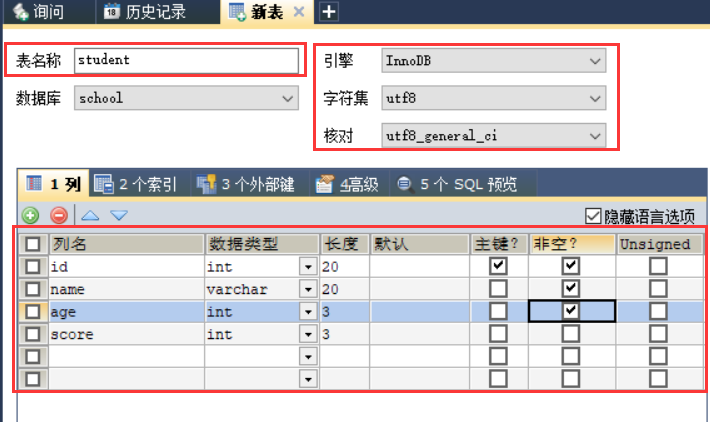The width and height of the screenshot is (710, 422).
Task: Select the column name cell 'score'
Action: [x=126, y=335]
